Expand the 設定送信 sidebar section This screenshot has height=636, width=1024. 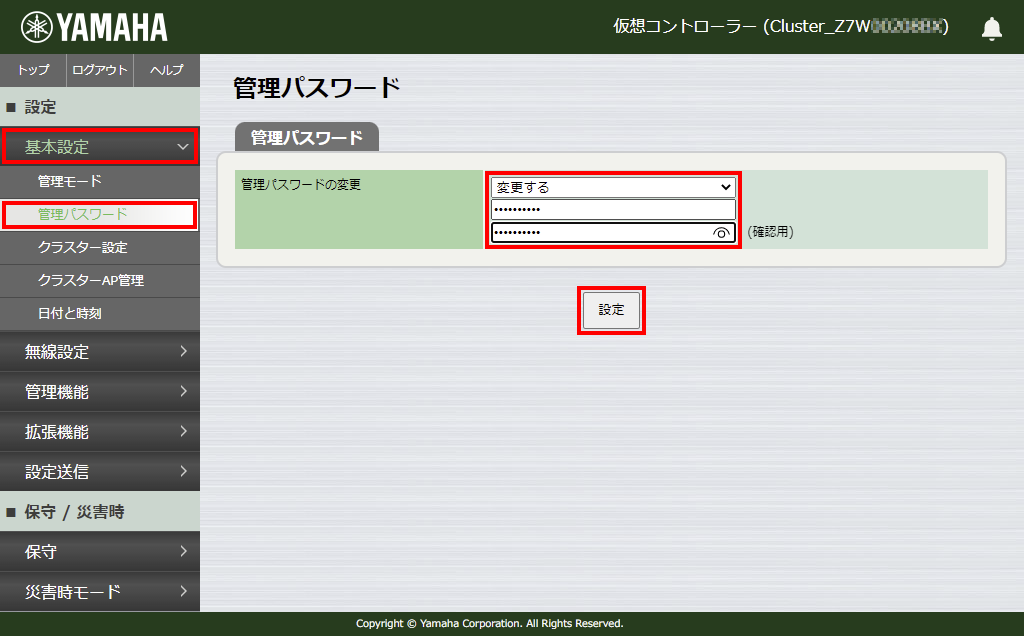100,471
